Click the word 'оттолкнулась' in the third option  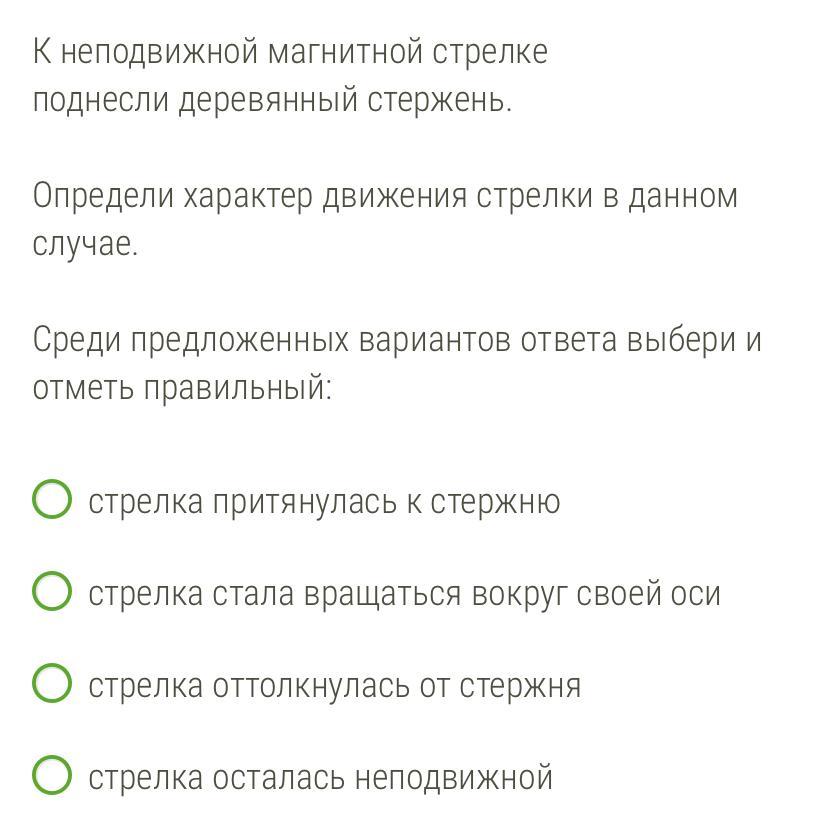coord(311,685)
